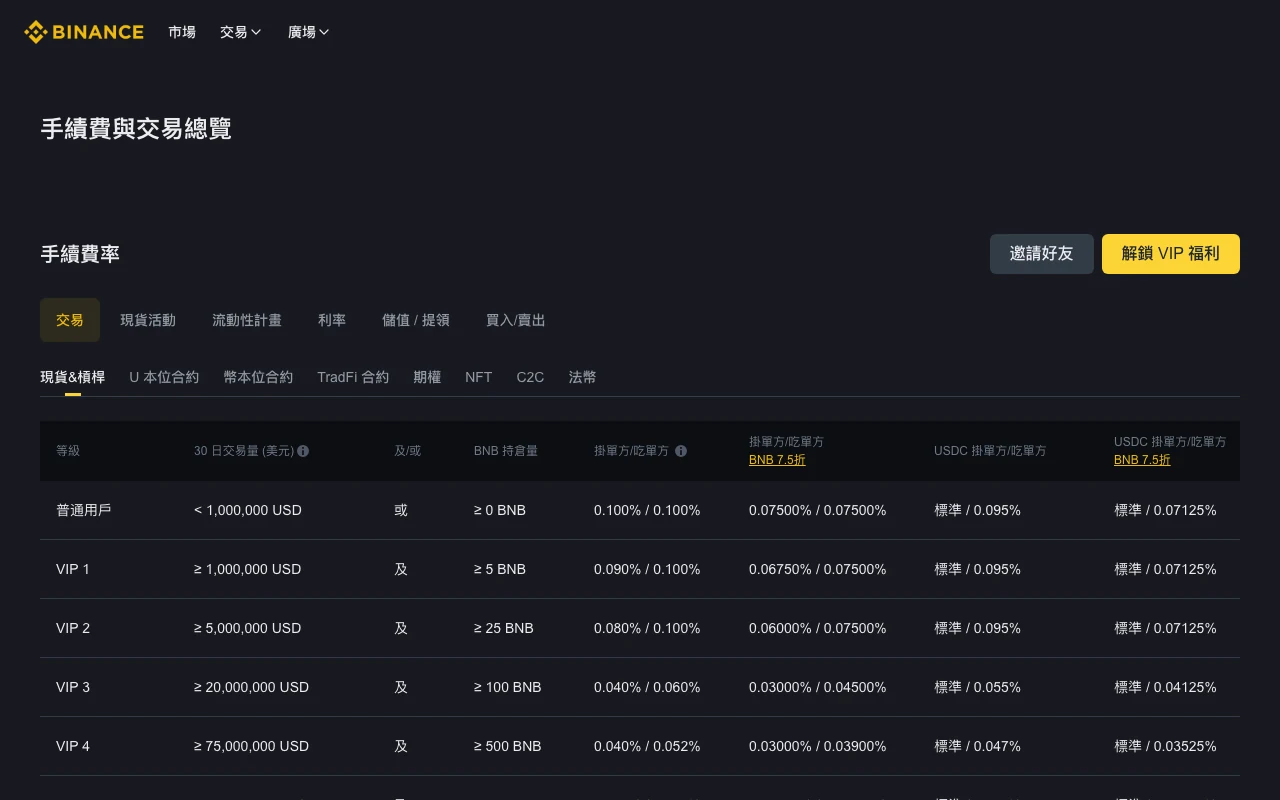Open the 買入/賣出 tab
This screenshot has height=800, width=1280.
pos(516,320)
